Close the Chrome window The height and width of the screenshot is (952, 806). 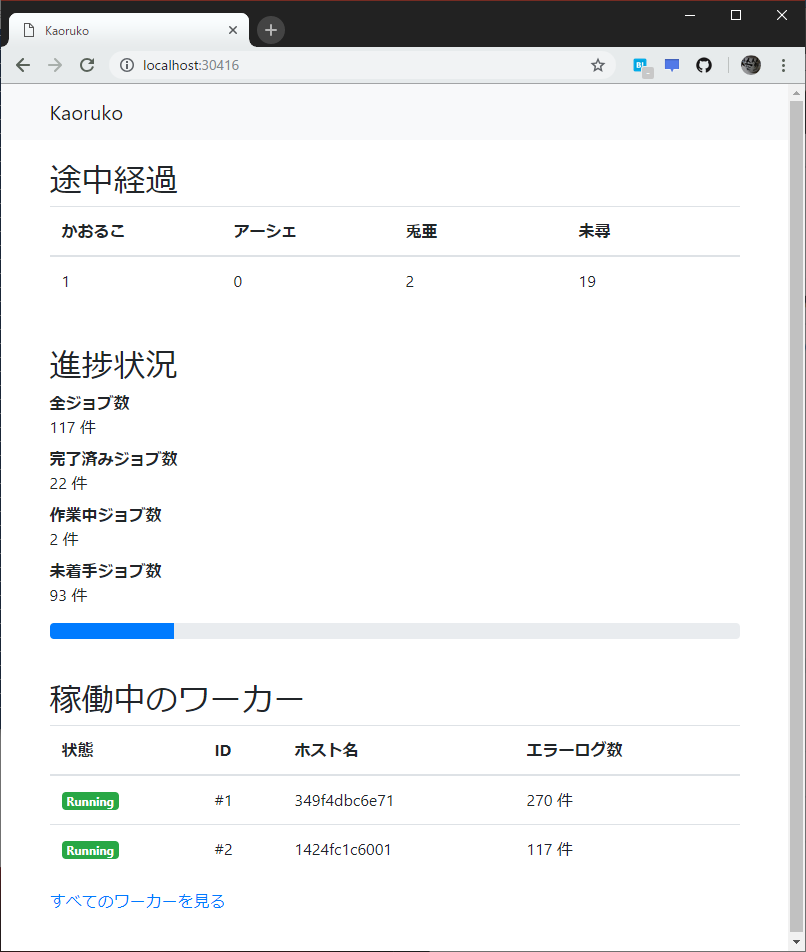[782, 15]
